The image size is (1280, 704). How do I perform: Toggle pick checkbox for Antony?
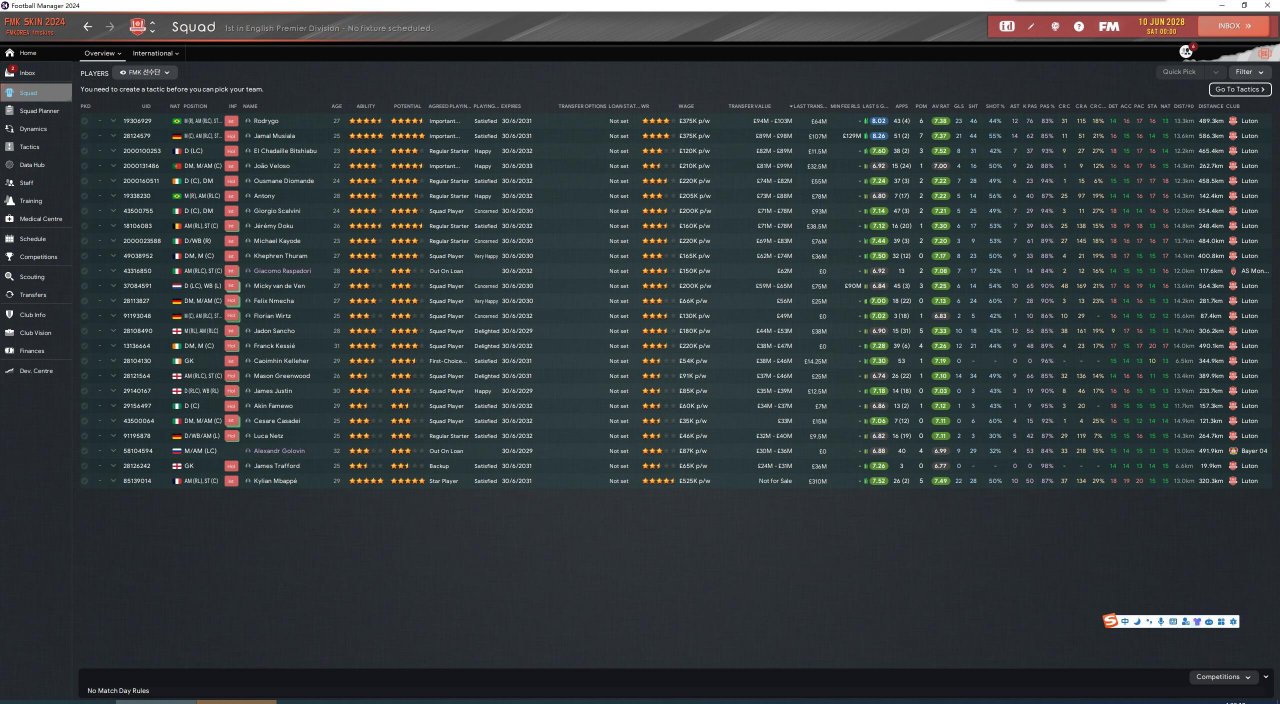pyautogui.click(x=85, y=196)
